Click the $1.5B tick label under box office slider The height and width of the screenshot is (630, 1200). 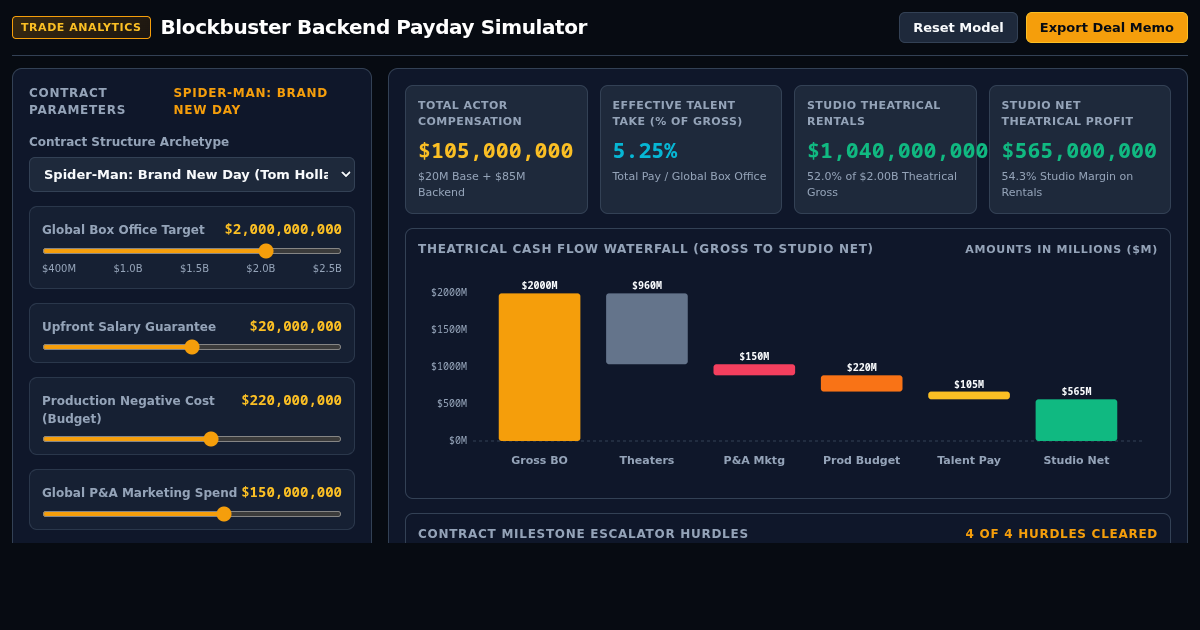point(194,269)
